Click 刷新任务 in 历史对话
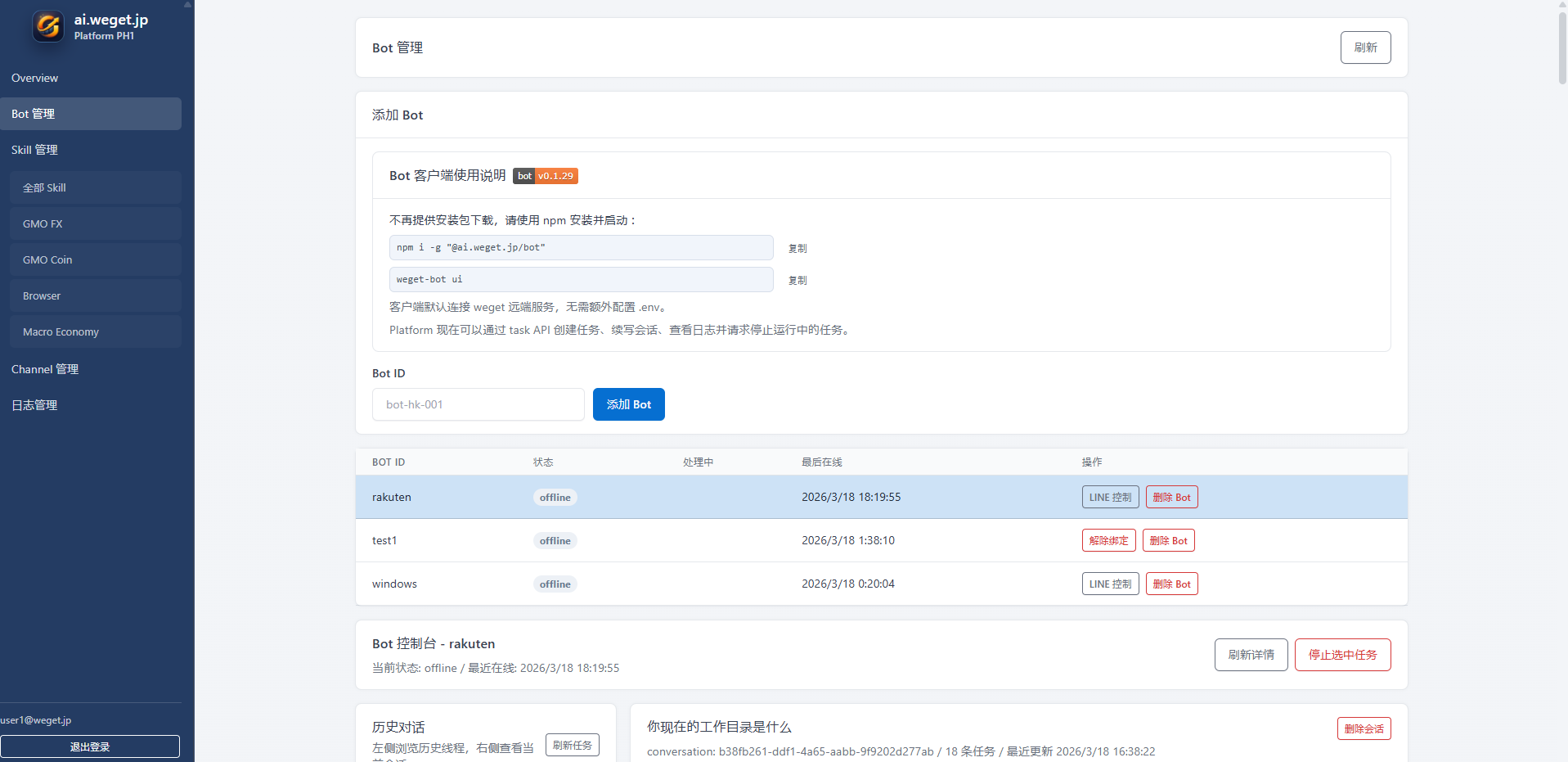Screen dimensions: 1568x762 [x=572, y=745]
